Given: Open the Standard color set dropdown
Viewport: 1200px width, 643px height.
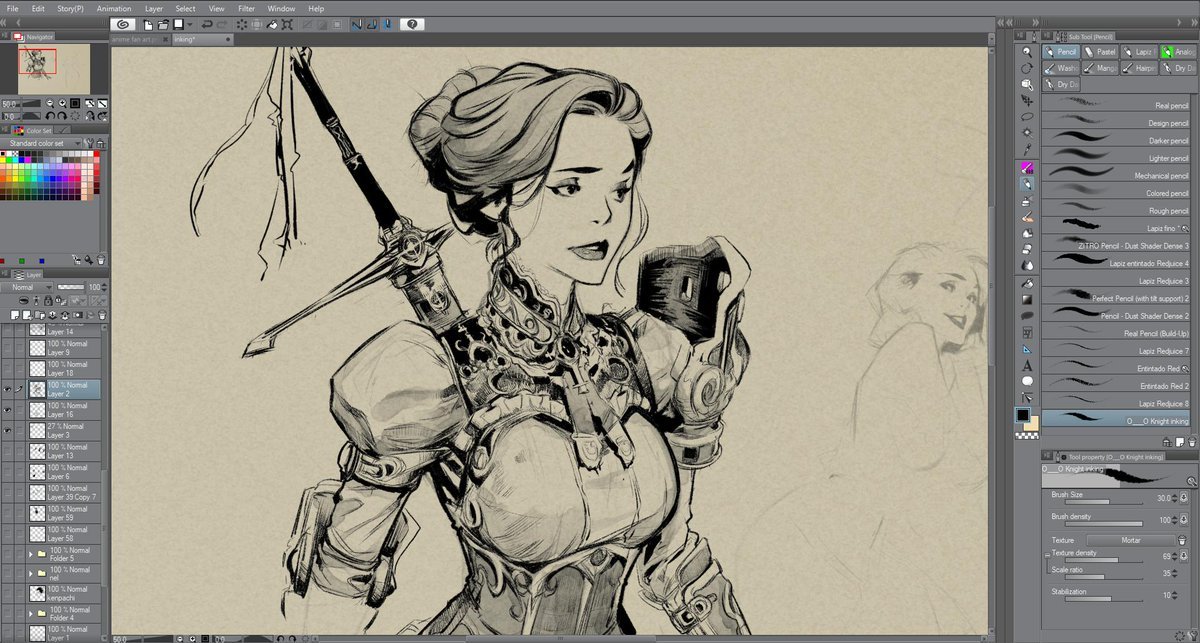Looking at the screenshot, I should click(x=48, y=143).
